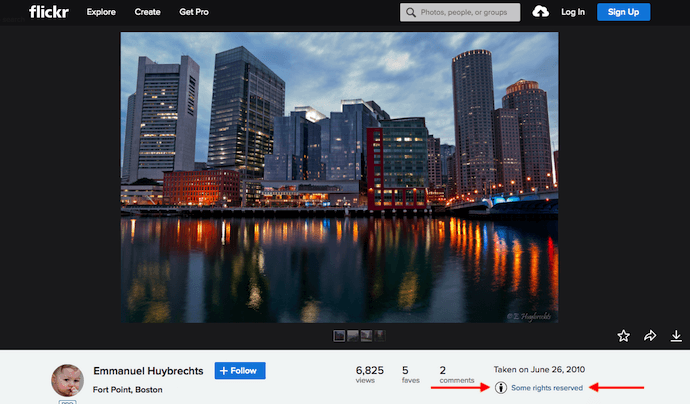The height and width of the screenshot is (404, 690).
Task: Fave the photo with the star icon
Action: (x=624, y=336)
